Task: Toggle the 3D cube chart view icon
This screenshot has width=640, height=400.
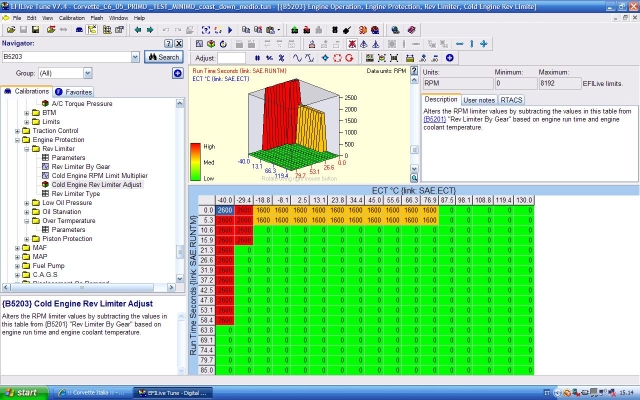Action: pos(211,44)
